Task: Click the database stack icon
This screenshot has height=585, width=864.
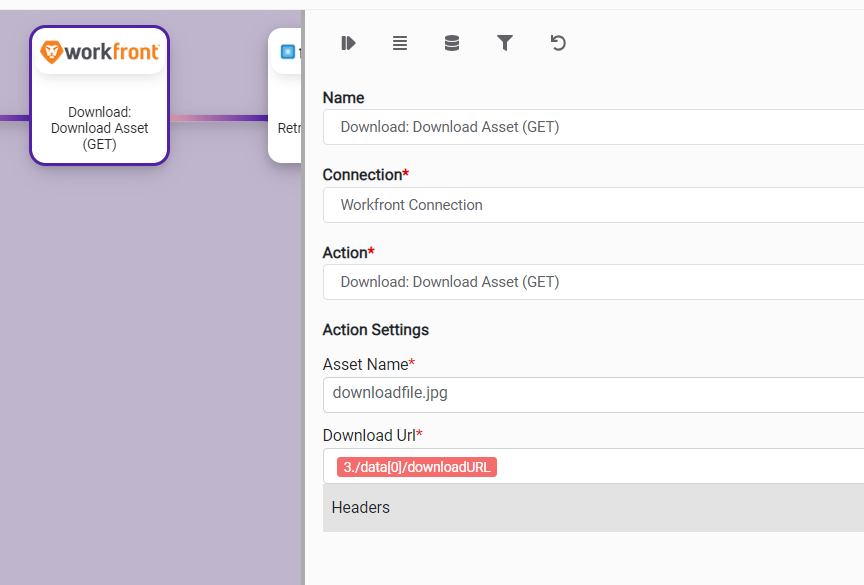Action: pyautogui.click(x=452, y=43)
